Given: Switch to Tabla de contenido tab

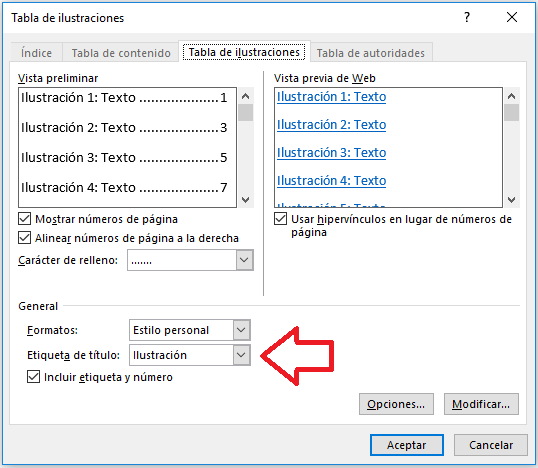Looking at the screenshot, I should coord(121,53).
